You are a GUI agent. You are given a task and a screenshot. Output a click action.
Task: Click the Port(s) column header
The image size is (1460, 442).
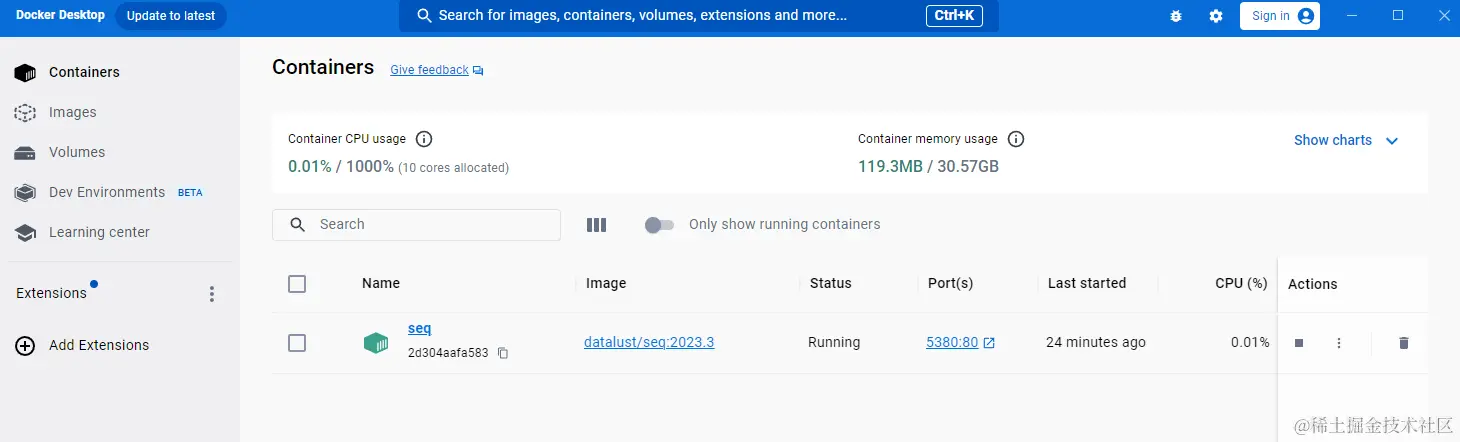950,283
